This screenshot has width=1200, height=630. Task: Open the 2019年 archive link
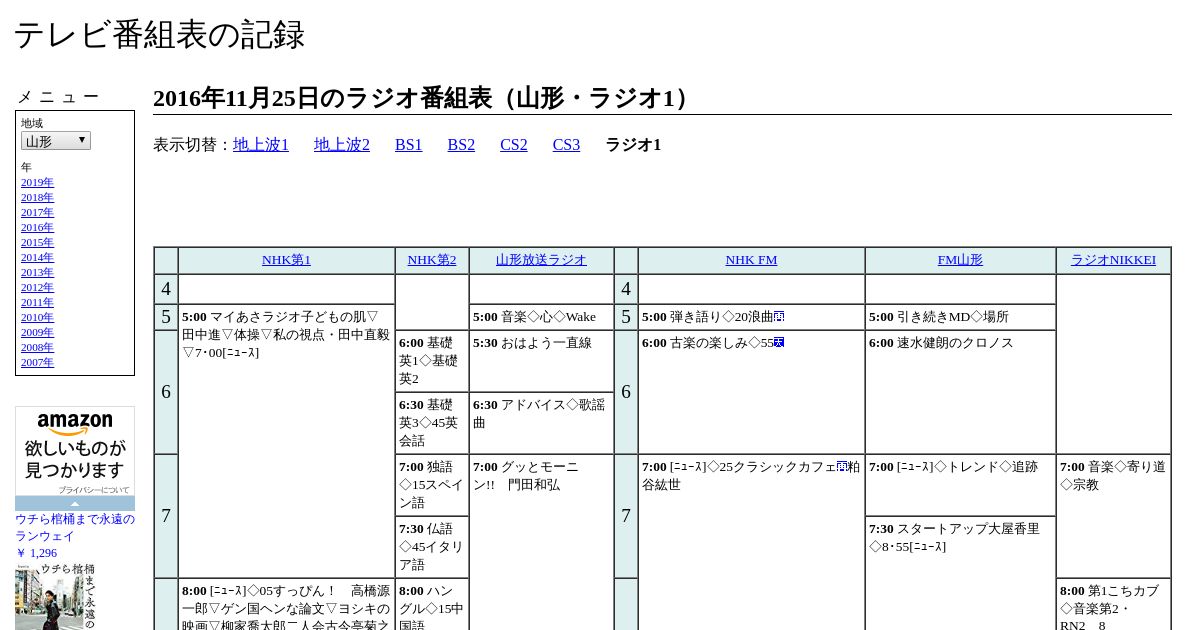pos(37,183)
